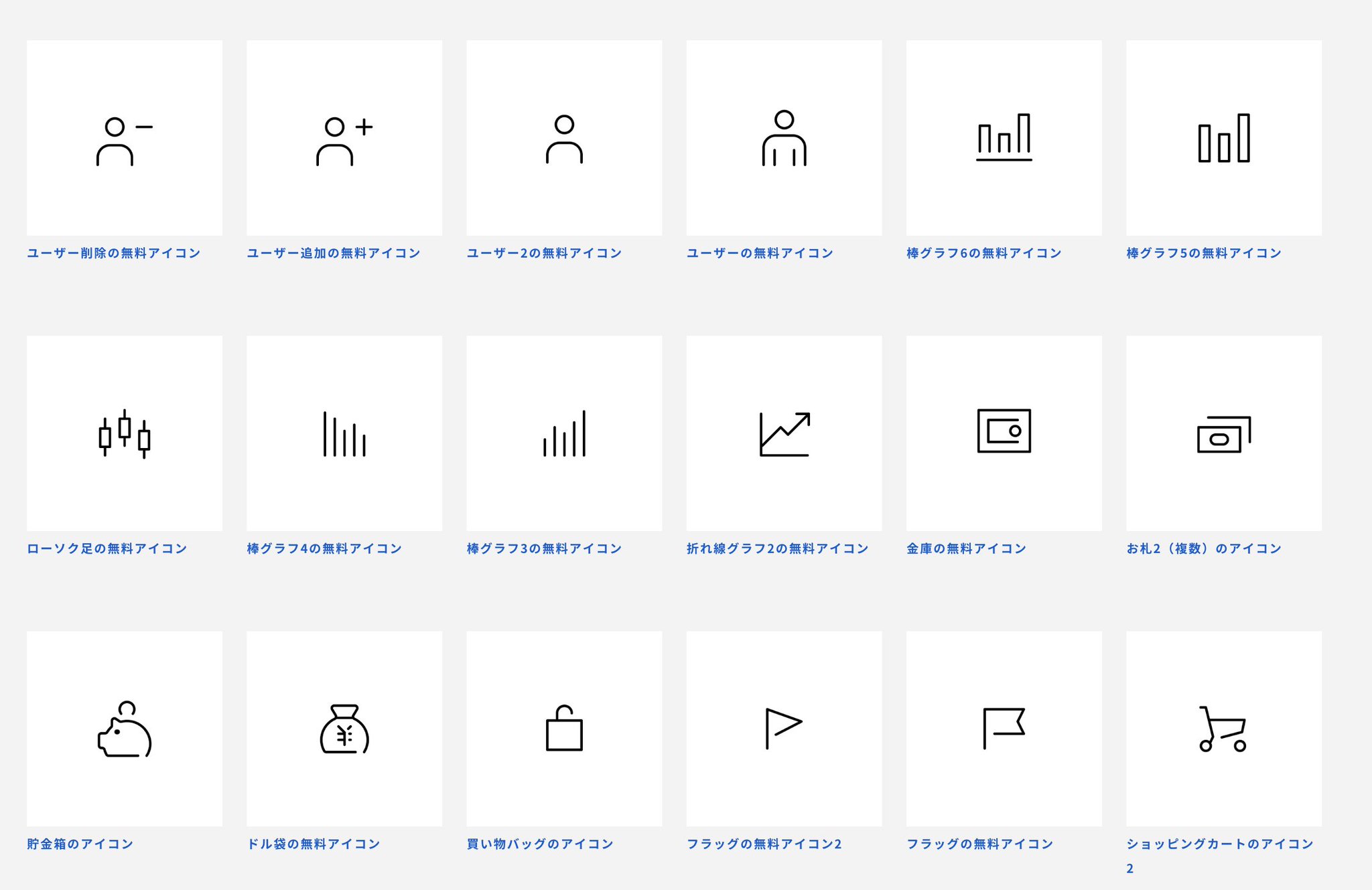Open the line graph with arrow icon
The image size is (1372, 890).
[x=784, y=433]
